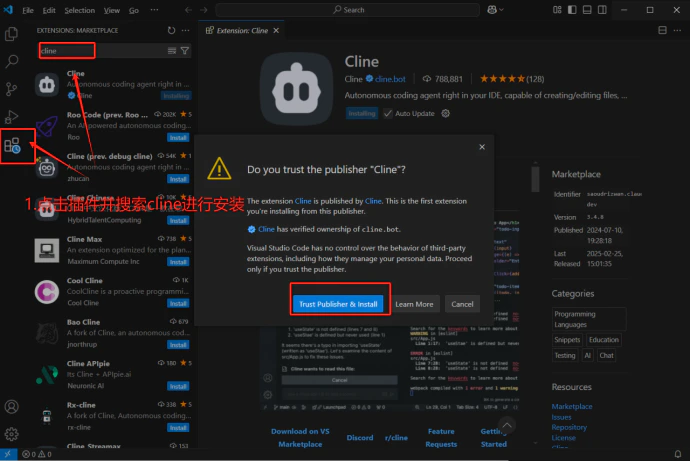Click the command center Search box

coord(348,10)
